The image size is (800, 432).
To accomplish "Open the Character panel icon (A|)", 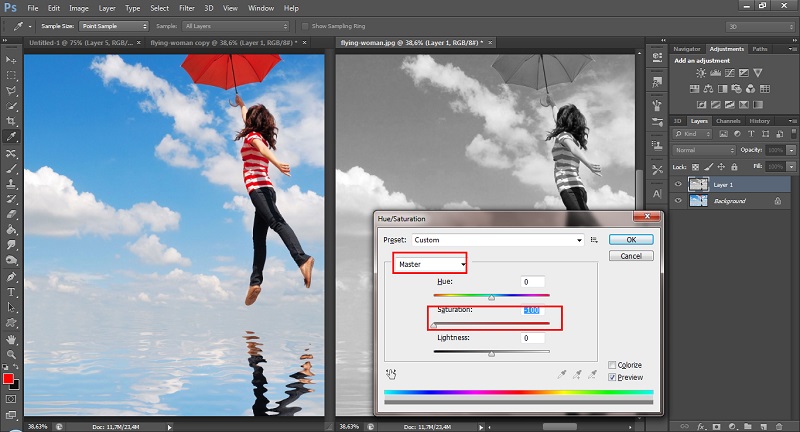I will tap(657, 193).
